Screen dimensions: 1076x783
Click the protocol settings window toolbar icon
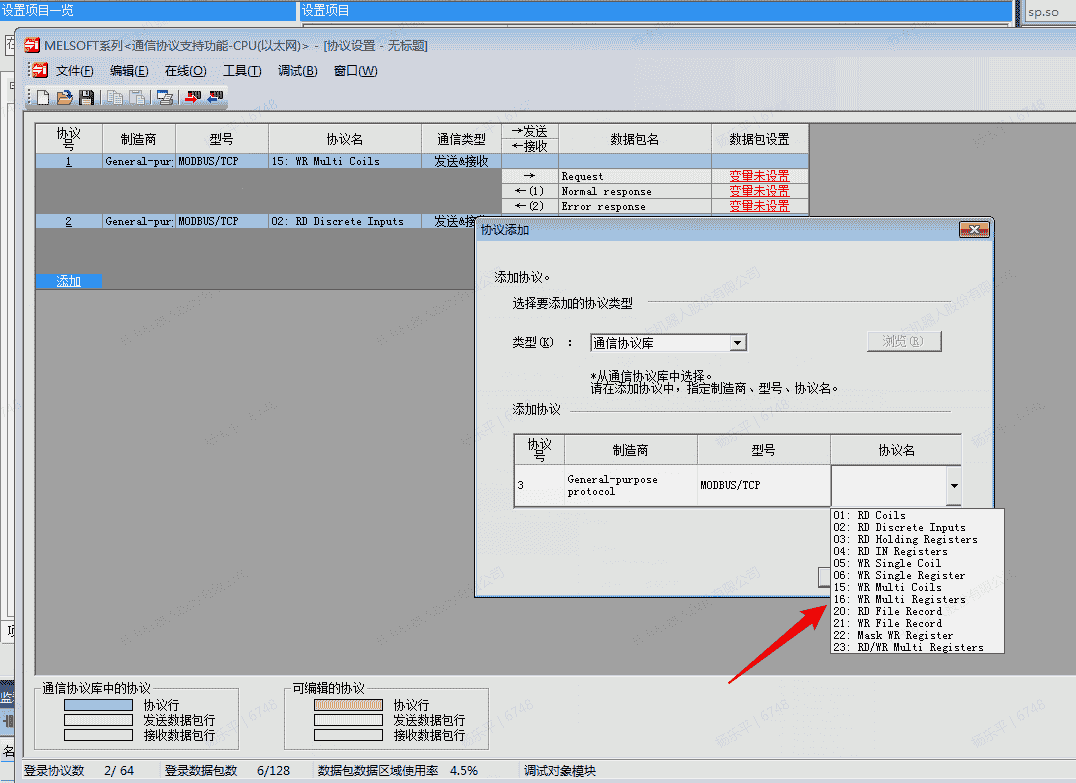[165, 97]
